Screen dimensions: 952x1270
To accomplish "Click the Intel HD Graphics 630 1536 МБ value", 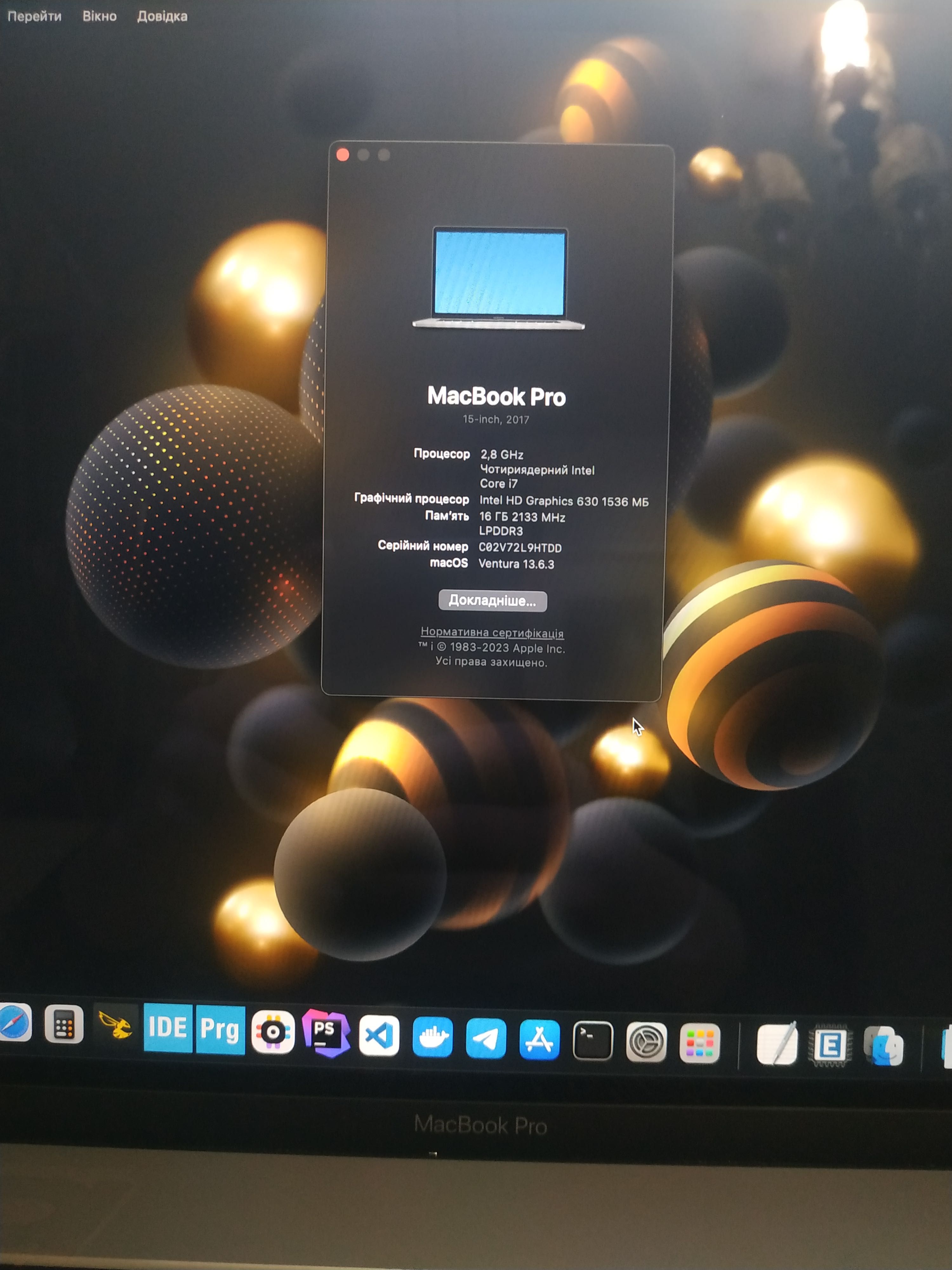I will [564, 501].
